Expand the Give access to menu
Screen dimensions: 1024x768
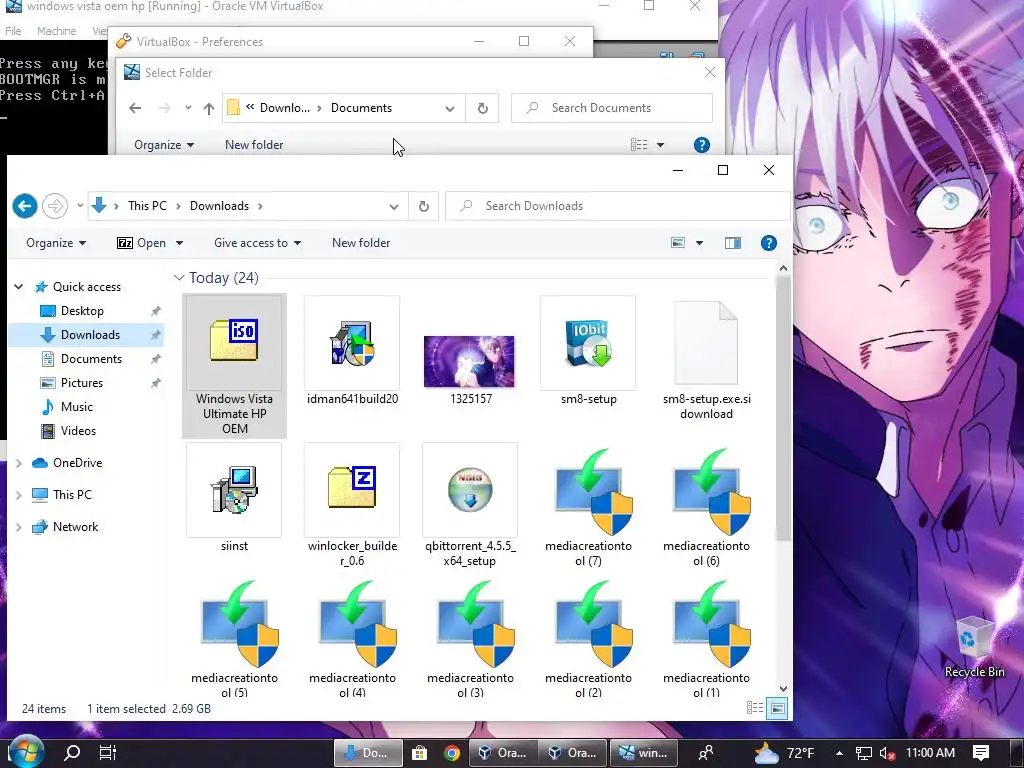tap(257, 243)
